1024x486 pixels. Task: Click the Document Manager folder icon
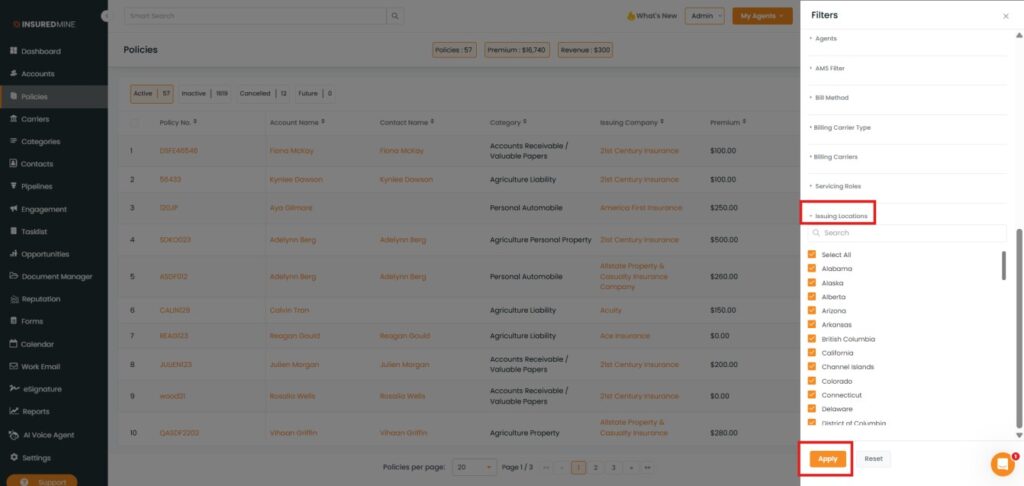(13, 277)
